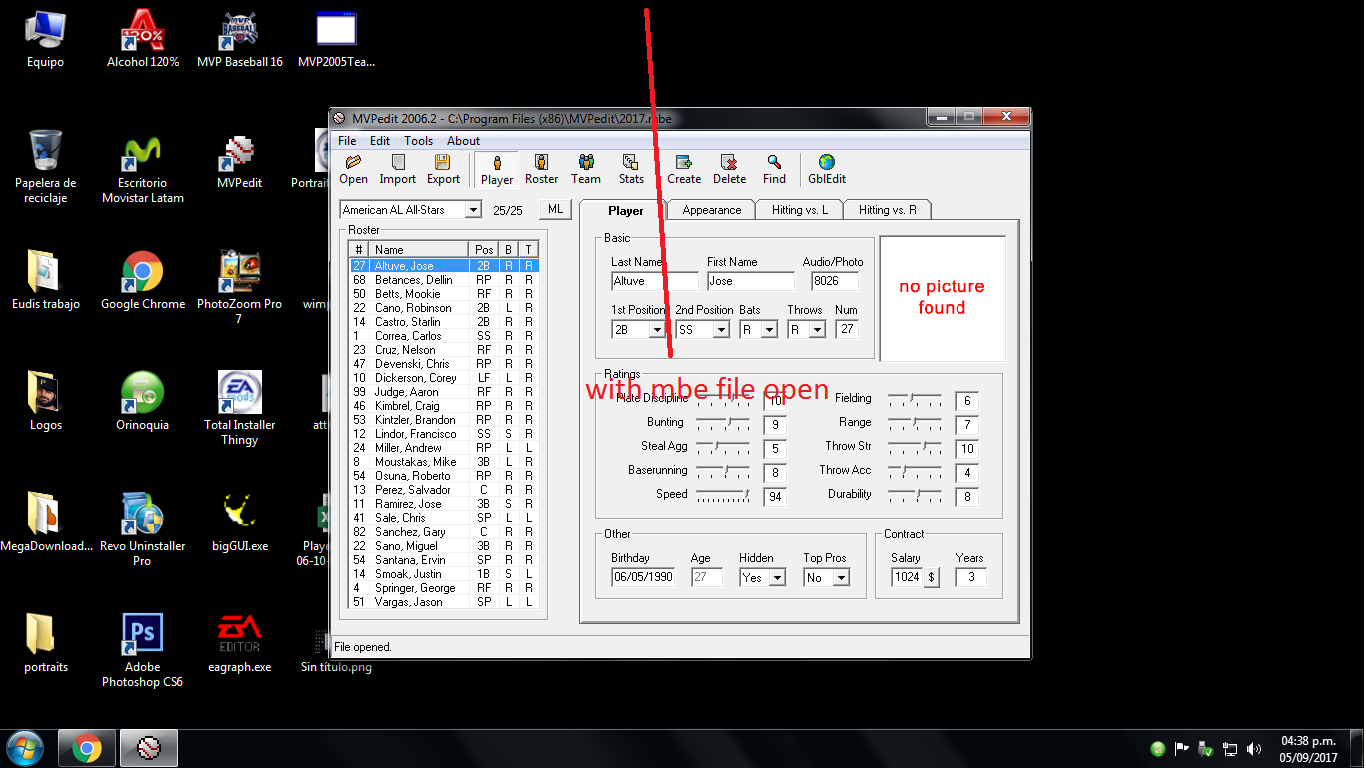Click the Create player icon

pos(684,169)
